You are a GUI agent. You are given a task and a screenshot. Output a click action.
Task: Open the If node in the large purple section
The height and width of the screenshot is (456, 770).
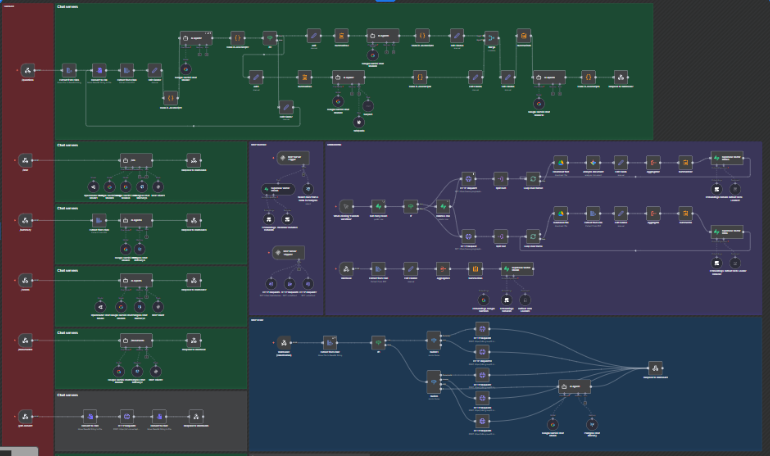pos(411,206)
